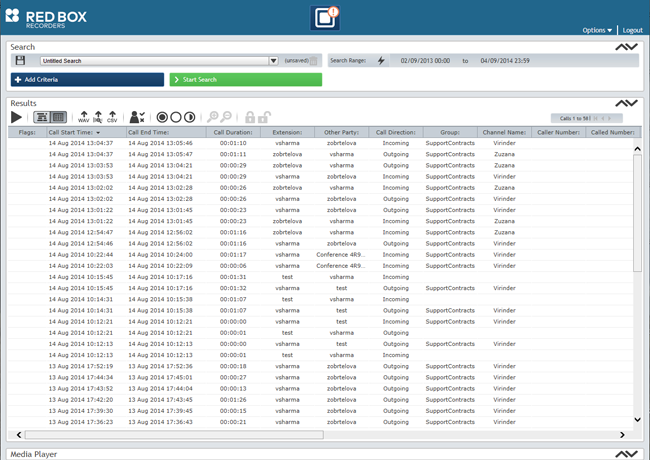Viewport: 650px width, 460px height.
Task: Click the Red Box Recorders logo
Action: tap(46, 18)
